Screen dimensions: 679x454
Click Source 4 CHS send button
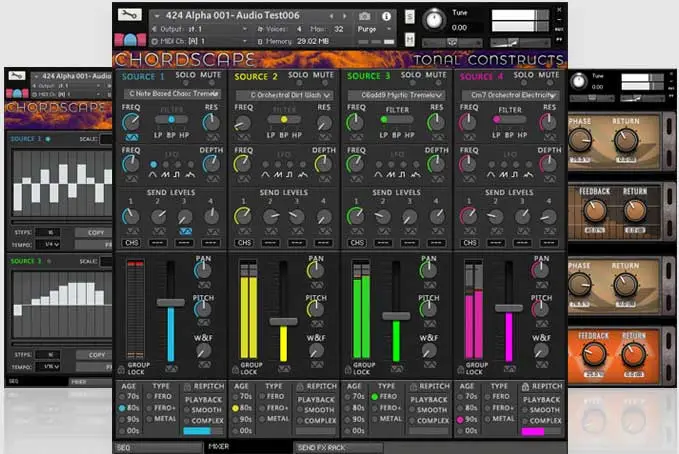tap(470, 243)
